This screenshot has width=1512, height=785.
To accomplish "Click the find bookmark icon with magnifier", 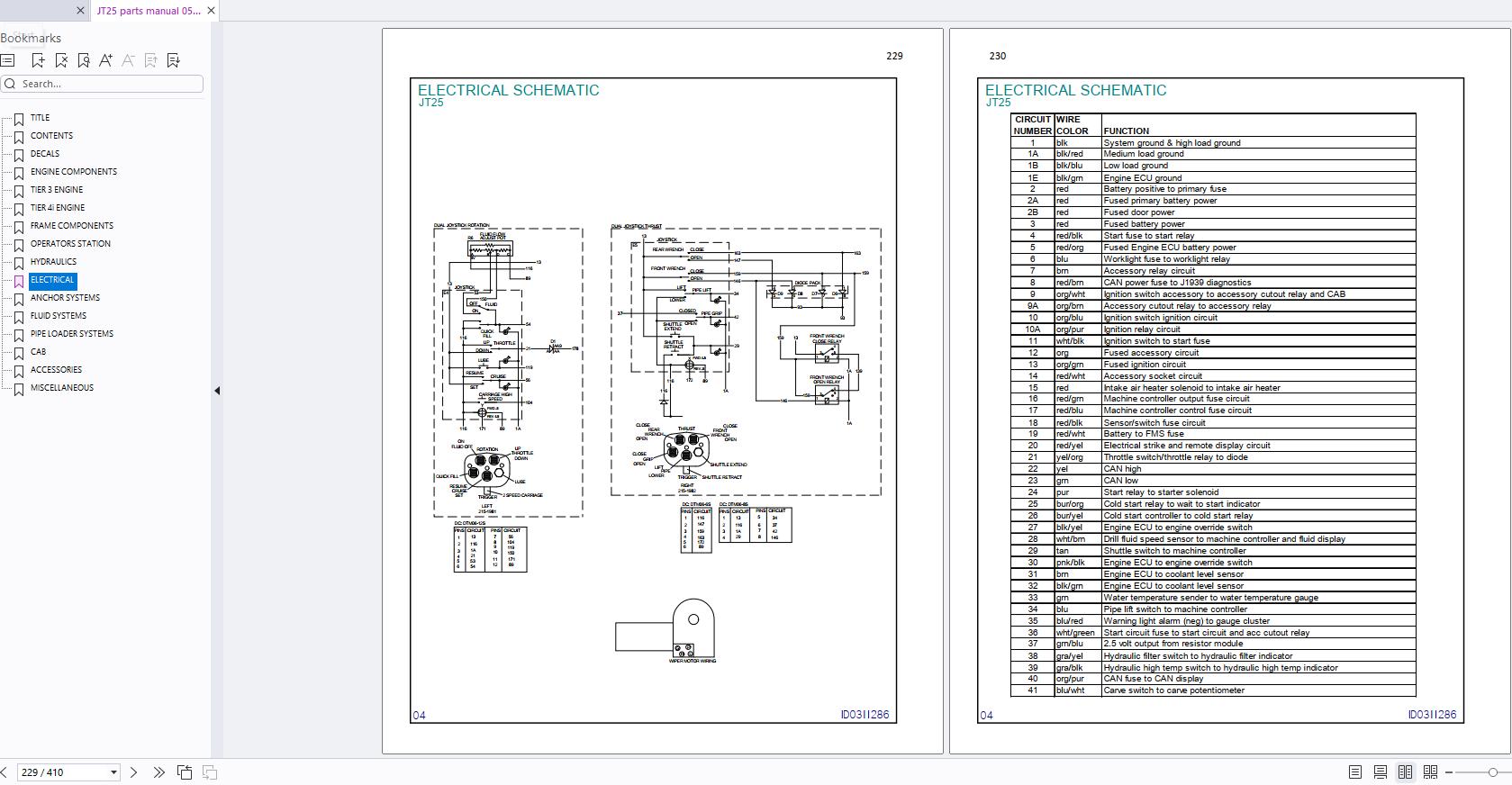I will (84, 60).
